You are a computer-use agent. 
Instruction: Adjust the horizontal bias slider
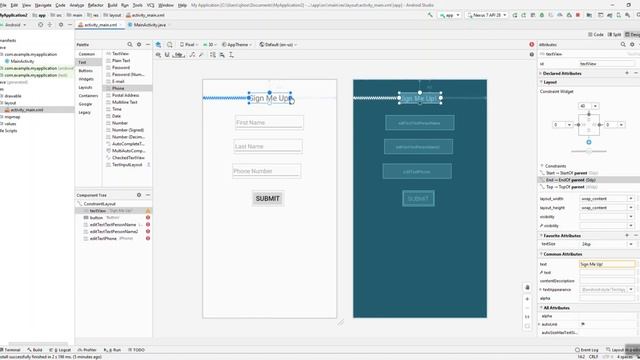pyautogui.click(x=589, y=151)
